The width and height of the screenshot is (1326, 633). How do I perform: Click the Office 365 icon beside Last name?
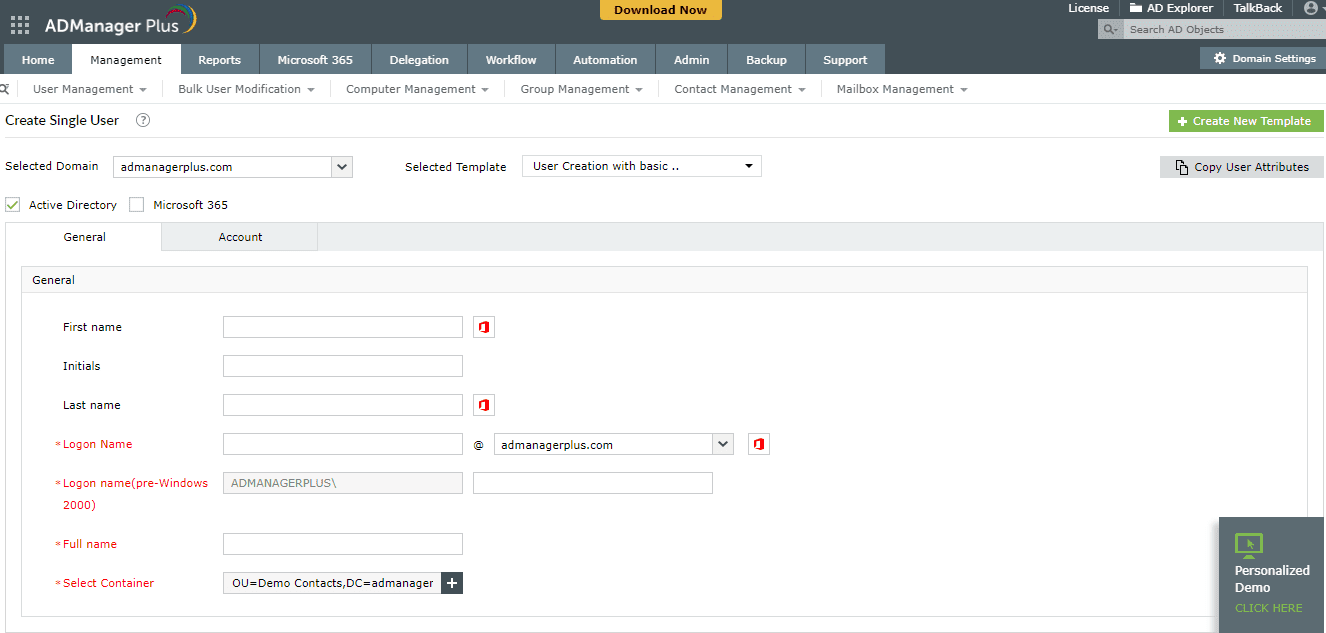click(484, 405)
